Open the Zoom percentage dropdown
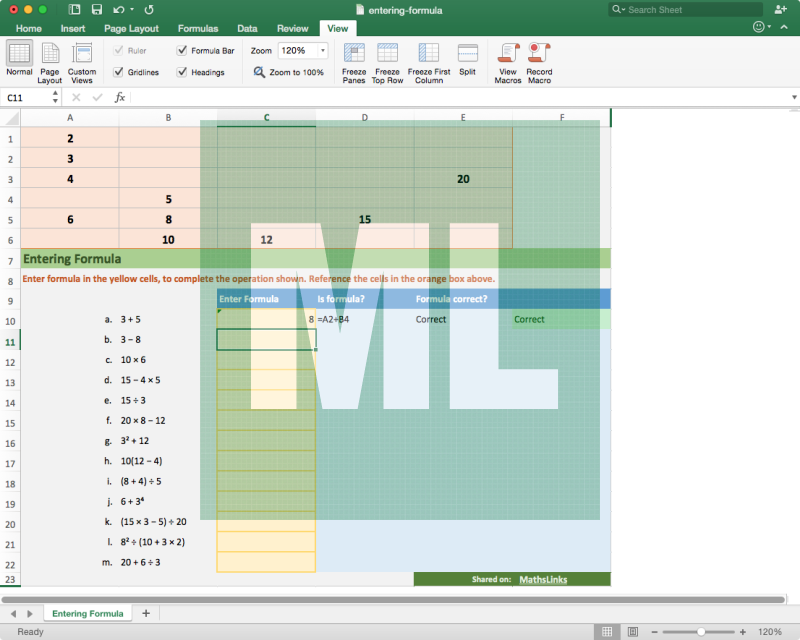The height and width of the screenshot is (640, 800). pyautogui.click(x=322, y=50)
